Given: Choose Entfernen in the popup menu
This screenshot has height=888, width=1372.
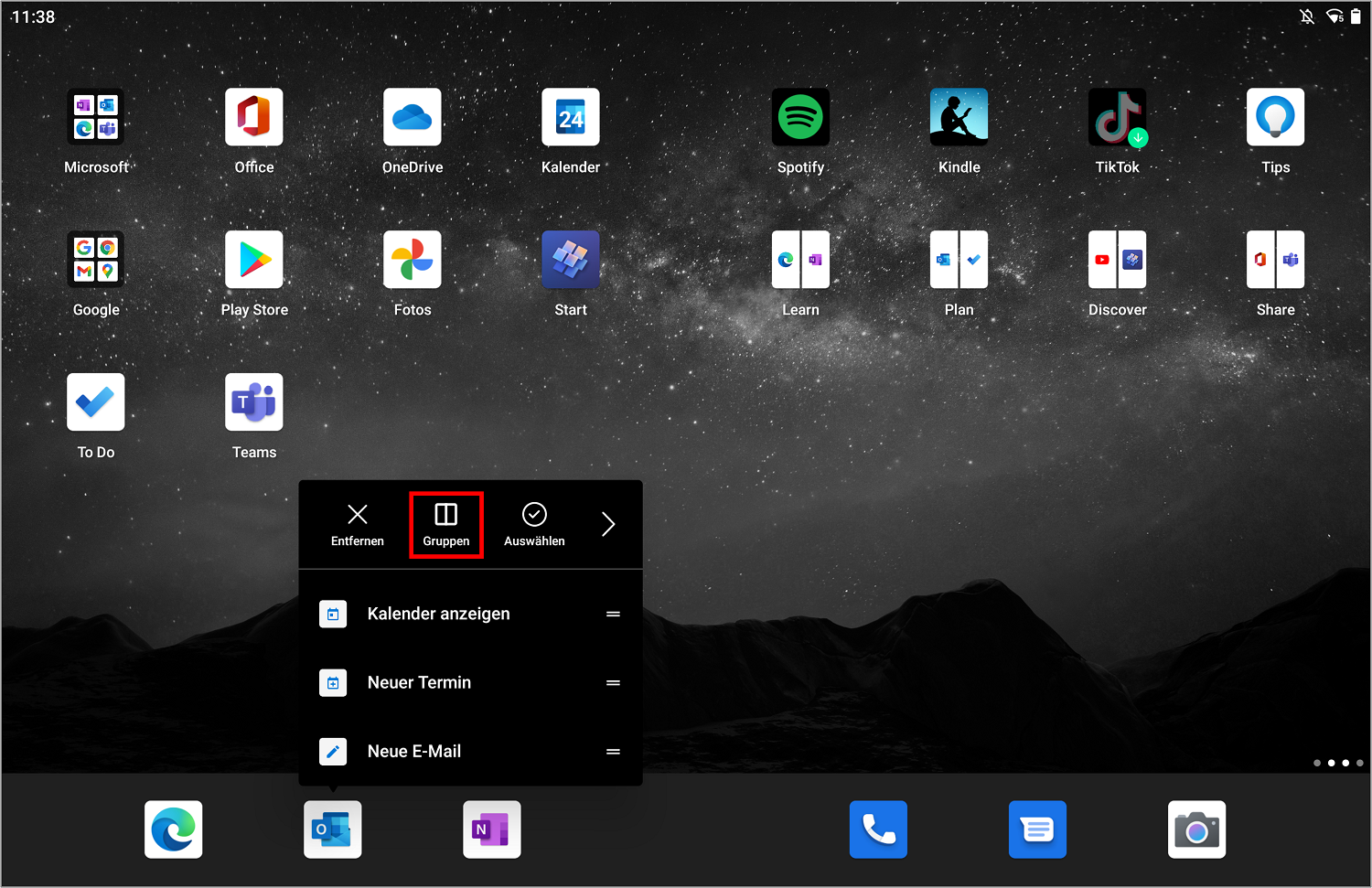Looking at the screenshot, I should click(358, 525).
